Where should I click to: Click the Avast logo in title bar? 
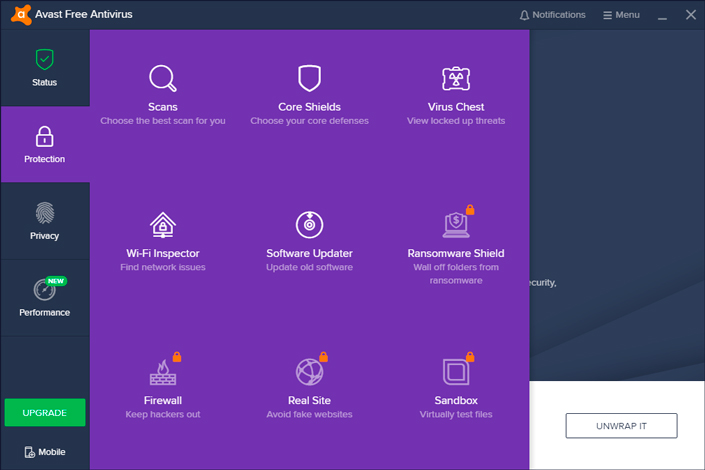click(x=21, y=14)
